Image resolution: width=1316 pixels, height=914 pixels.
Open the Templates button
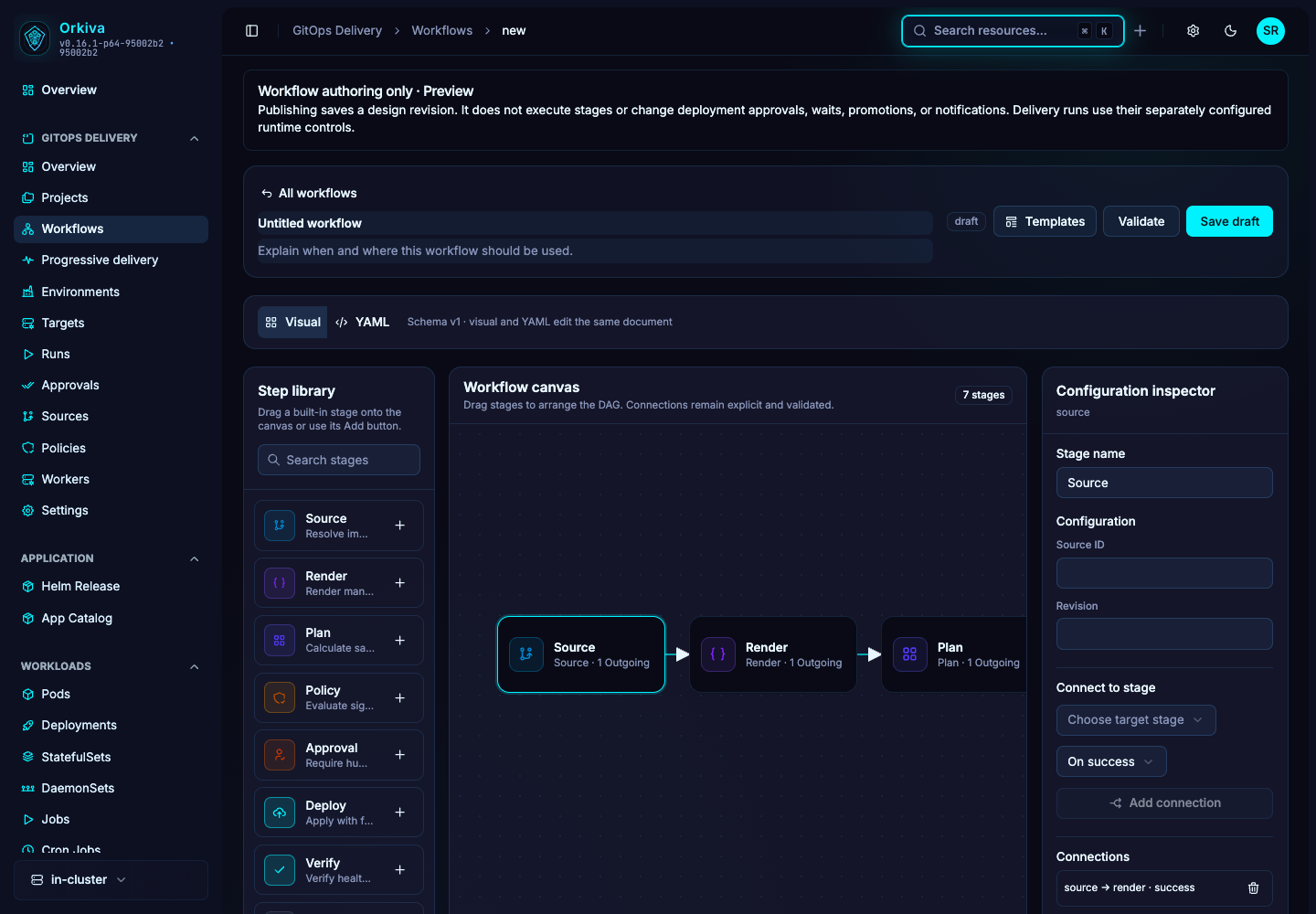coord(1045,221)
